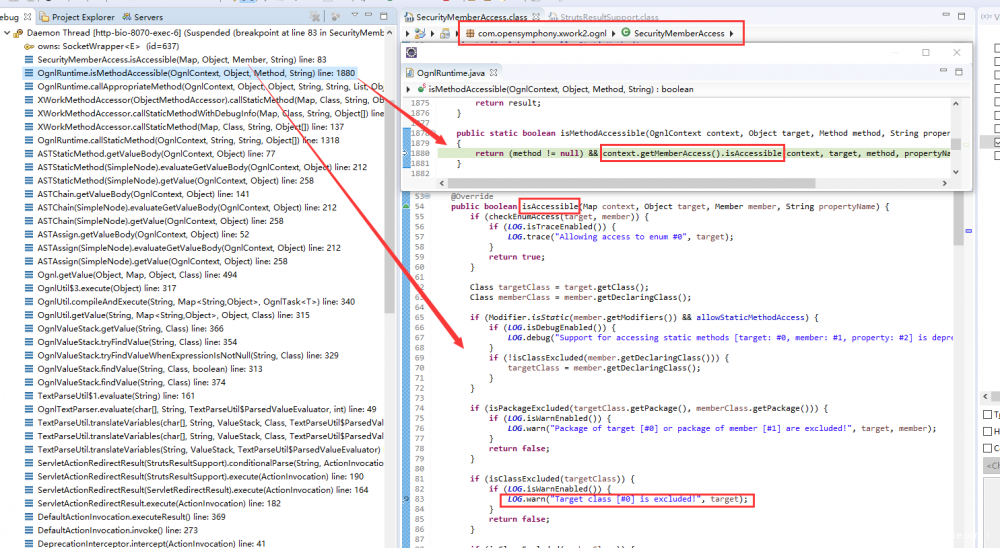The height and width of the screenshot is (548, 1000).
Task: Expand the first breadcrumb arrow in the editor
Action: pos(408,33)
